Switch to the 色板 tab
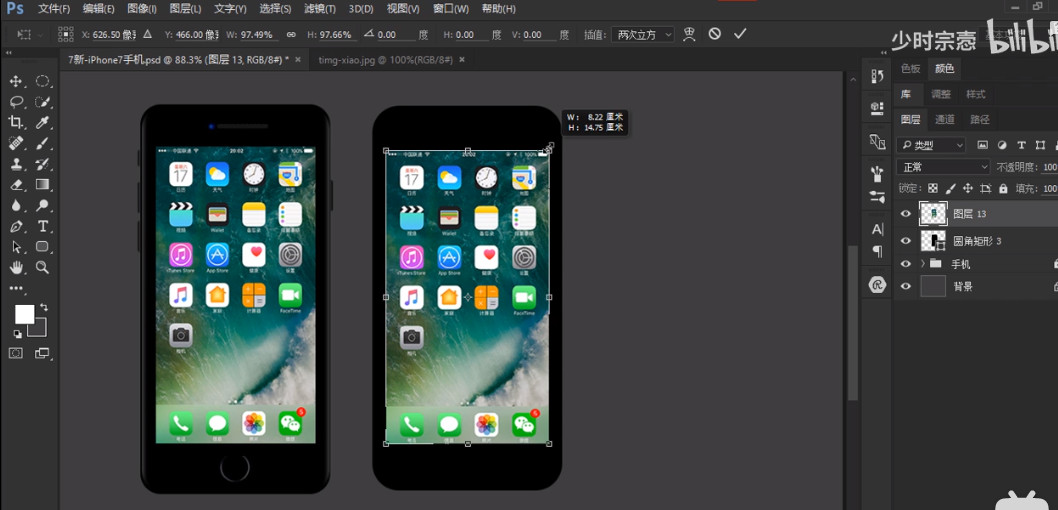Screen dimensions: 1058x510 910,68
